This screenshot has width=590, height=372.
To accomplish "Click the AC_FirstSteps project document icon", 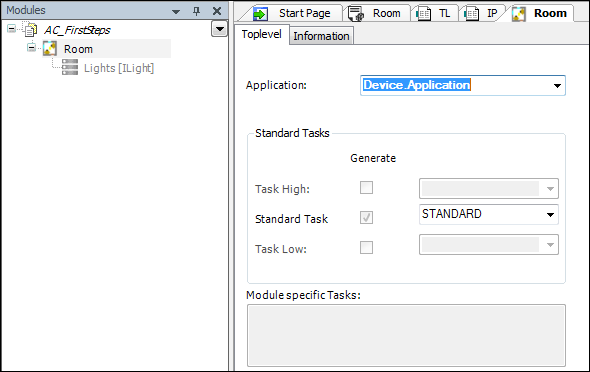I will coord(30,29).
